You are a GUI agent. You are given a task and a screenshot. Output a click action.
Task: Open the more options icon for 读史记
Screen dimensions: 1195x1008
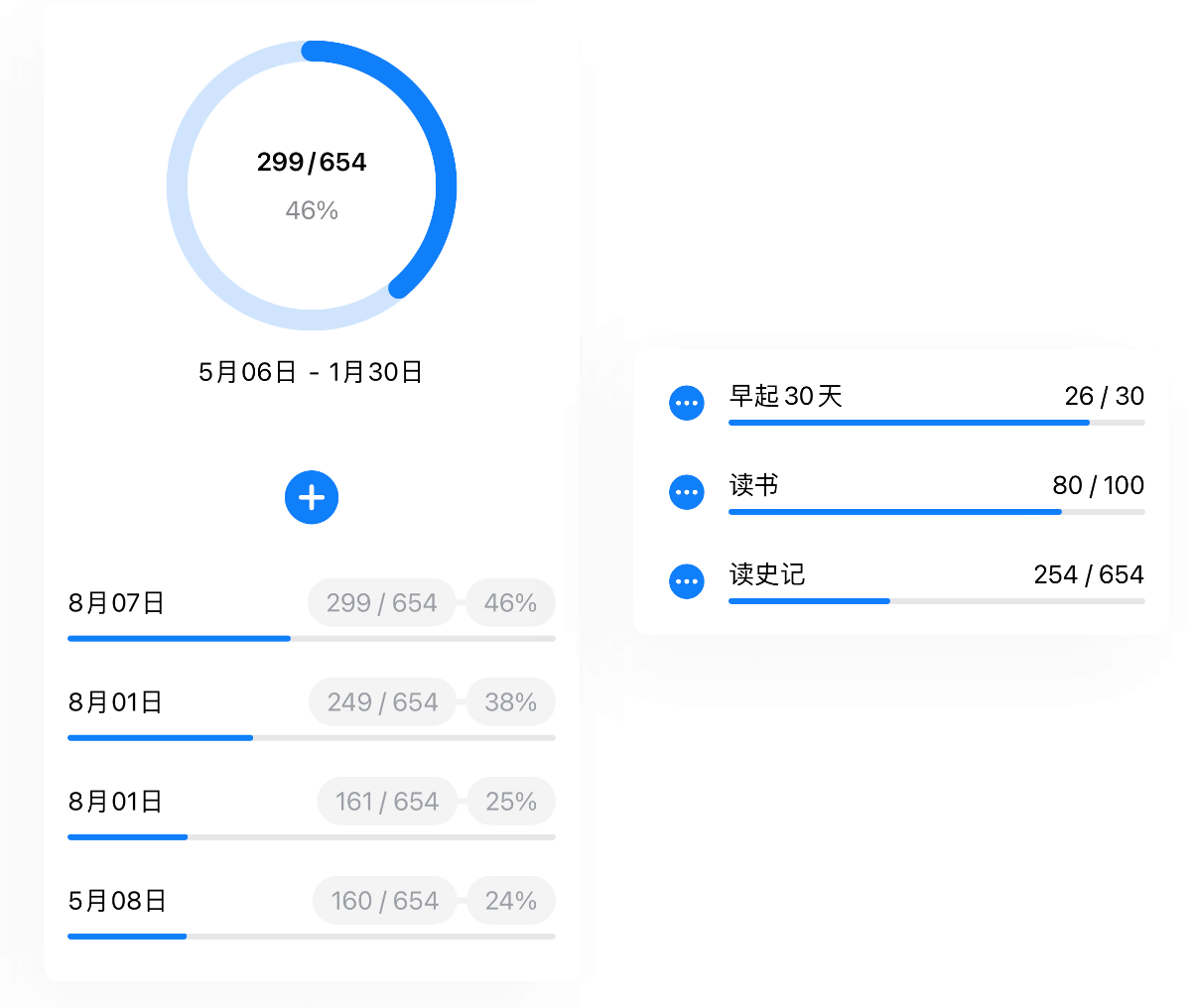click(687, 581)
